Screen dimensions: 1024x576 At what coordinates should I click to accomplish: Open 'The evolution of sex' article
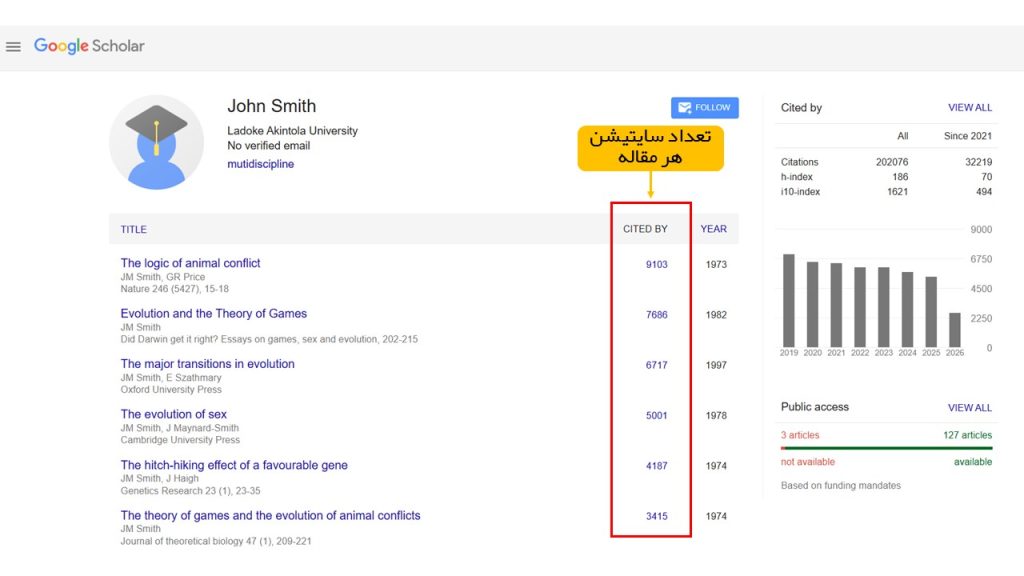[173, 414]
